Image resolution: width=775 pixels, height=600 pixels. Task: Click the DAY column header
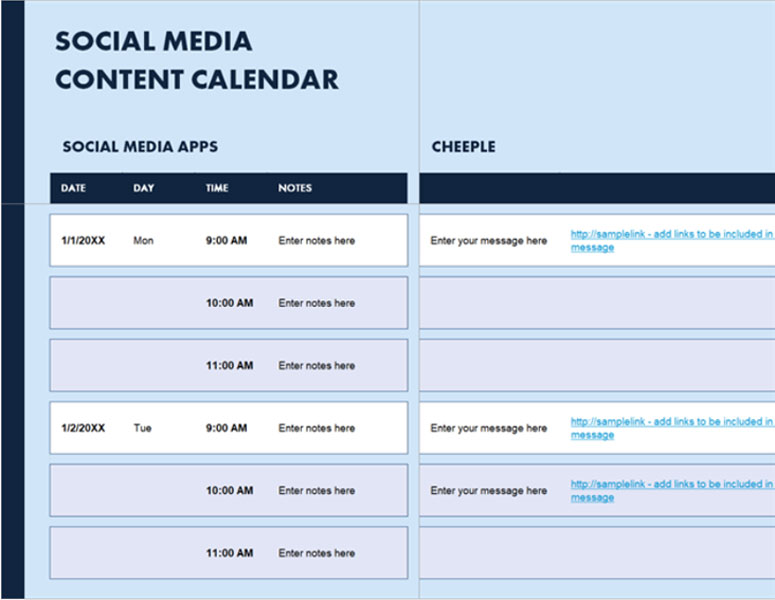(143, 188)
